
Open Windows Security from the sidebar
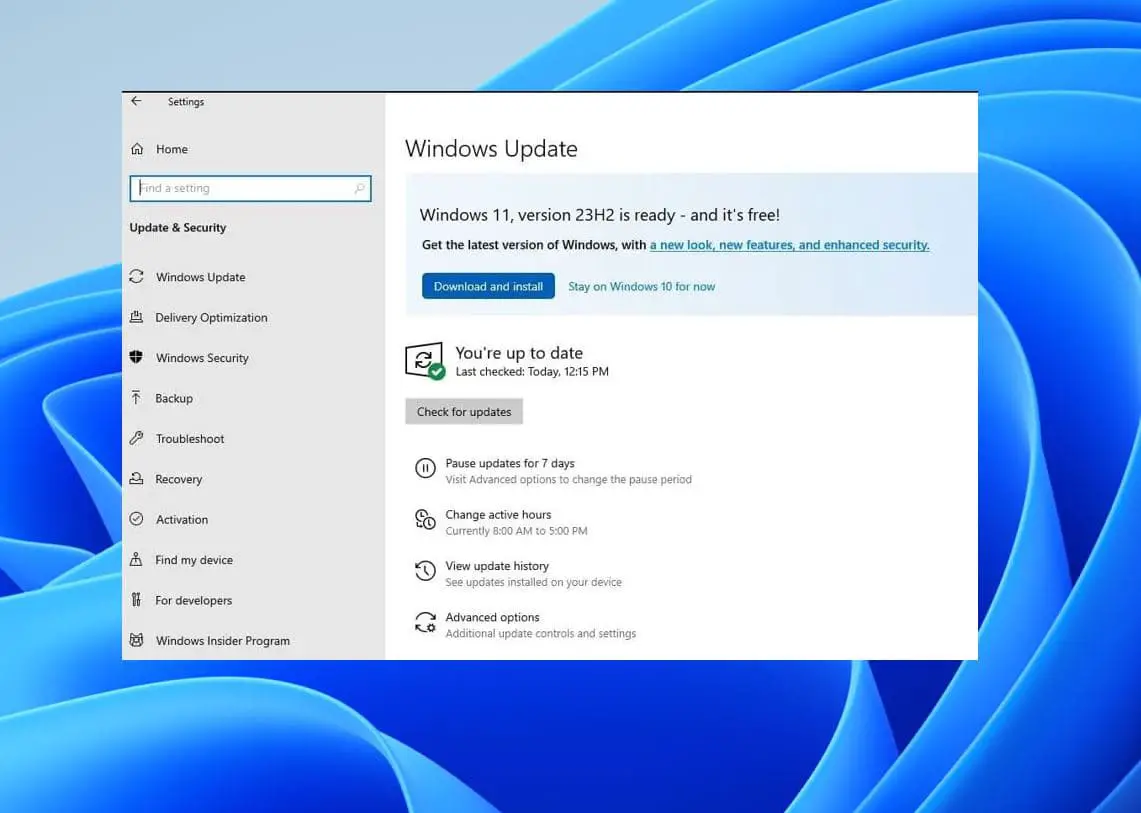coord(203,358)
